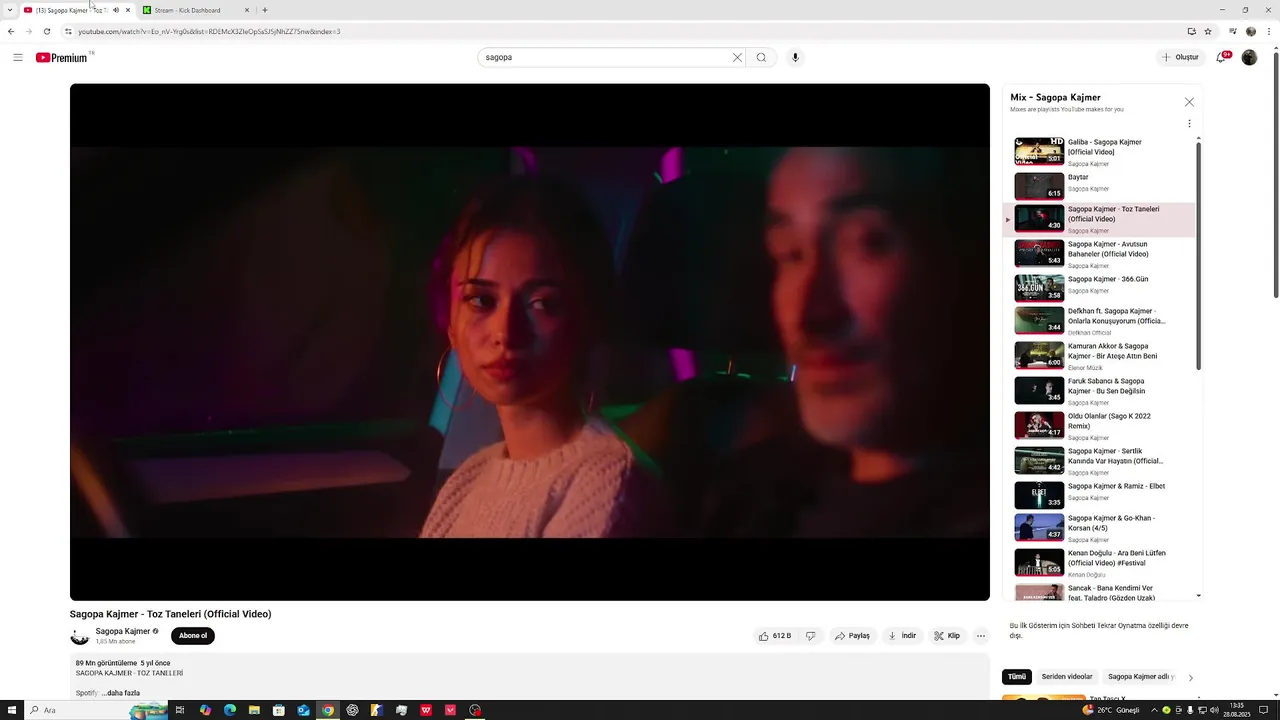
Task: Bookmark this page with the star
Action: (1208, 31)
